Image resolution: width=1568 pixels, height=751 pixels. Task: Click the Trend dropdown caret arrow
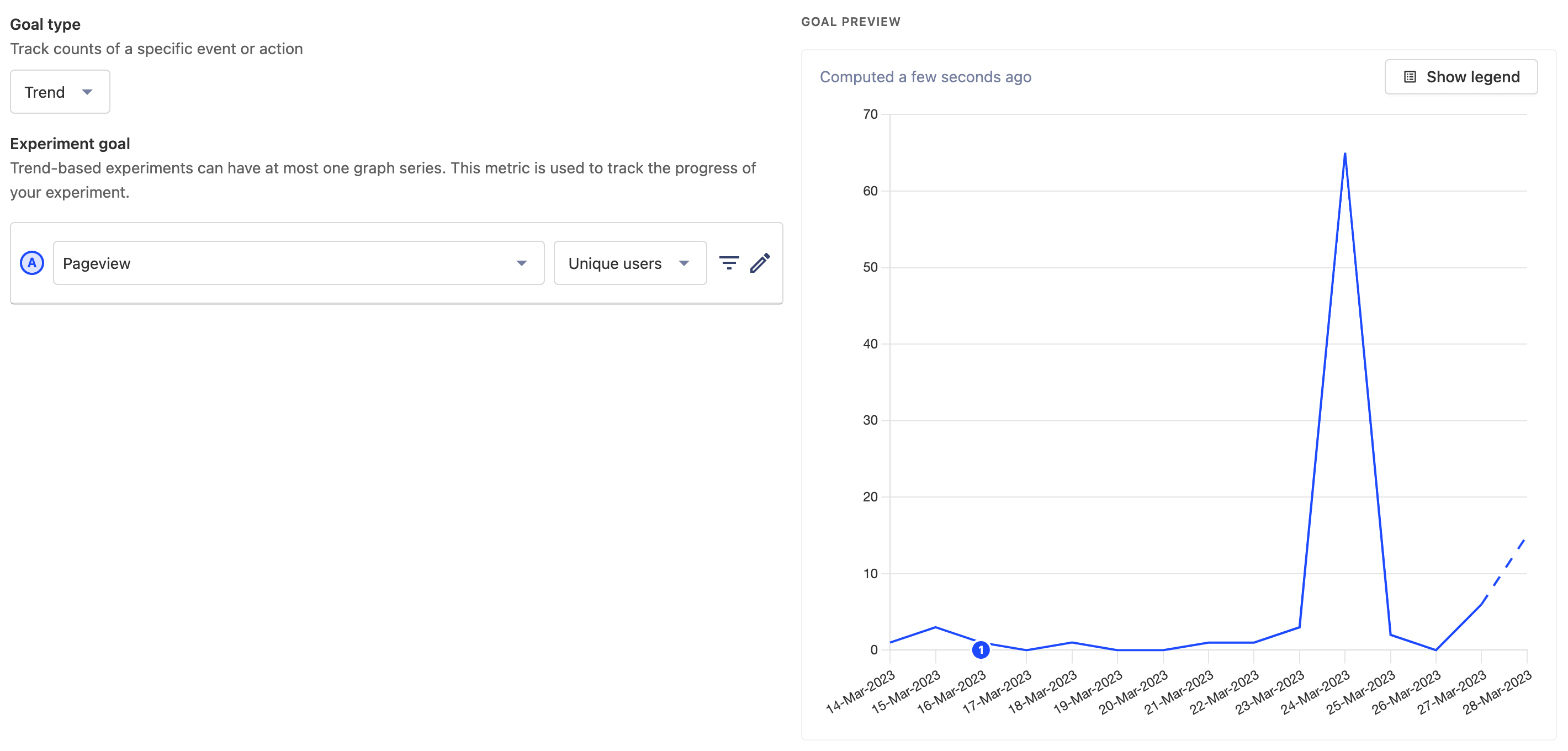pyautogui.click(x=89, y=92)
